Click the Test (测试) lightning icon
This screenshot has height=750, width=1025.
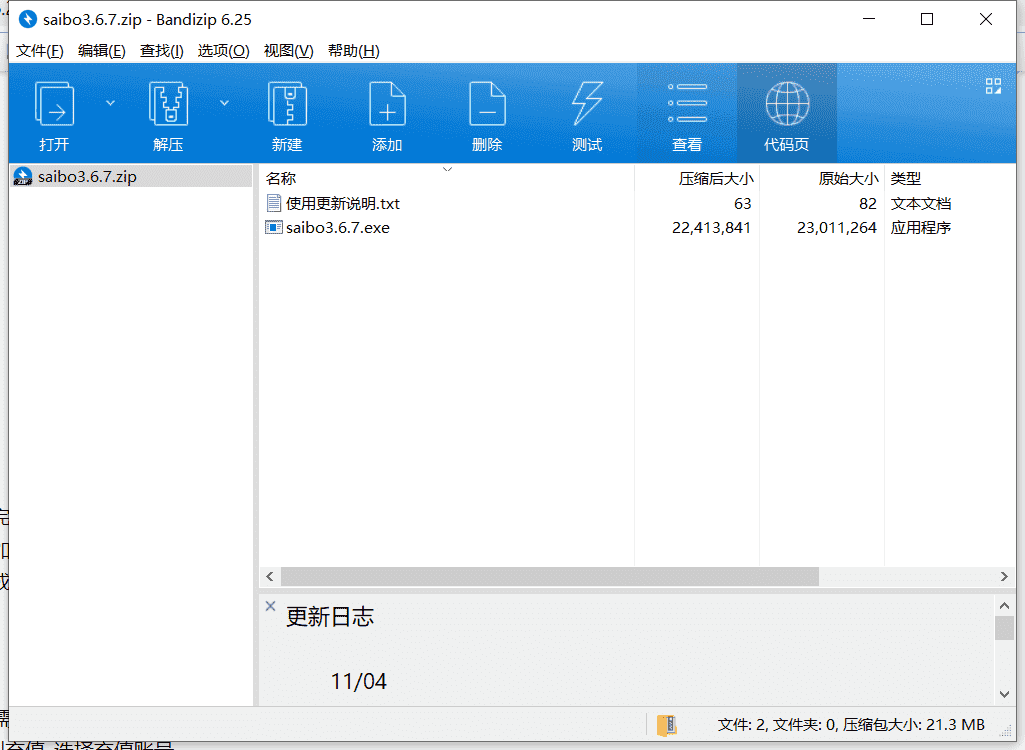tap(587, 104)
